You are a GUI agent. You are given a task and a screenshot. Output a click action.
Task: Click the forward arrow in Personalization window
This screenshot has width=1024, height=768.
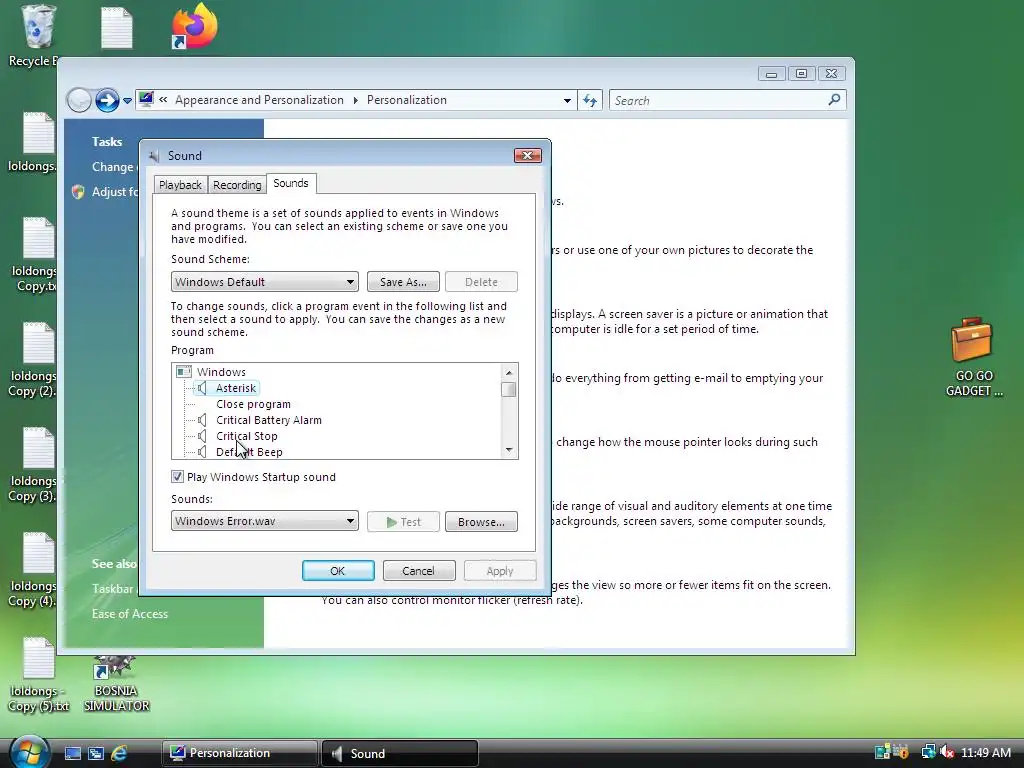pyautogui.click(x=106, y=101)
